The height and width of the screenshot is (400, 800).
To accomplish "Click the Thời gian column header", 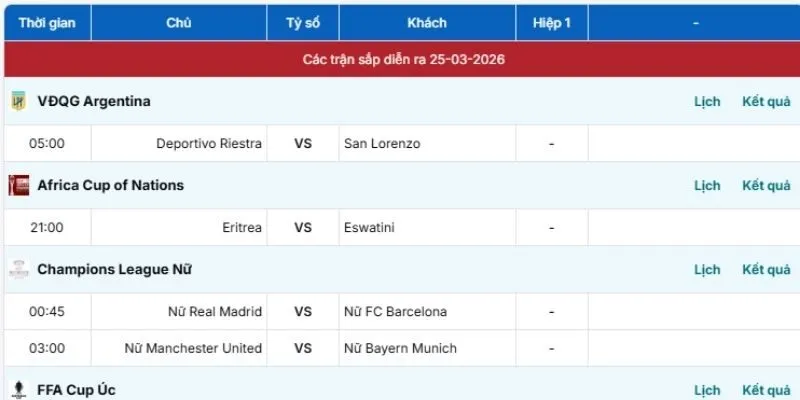I will 47,22.
